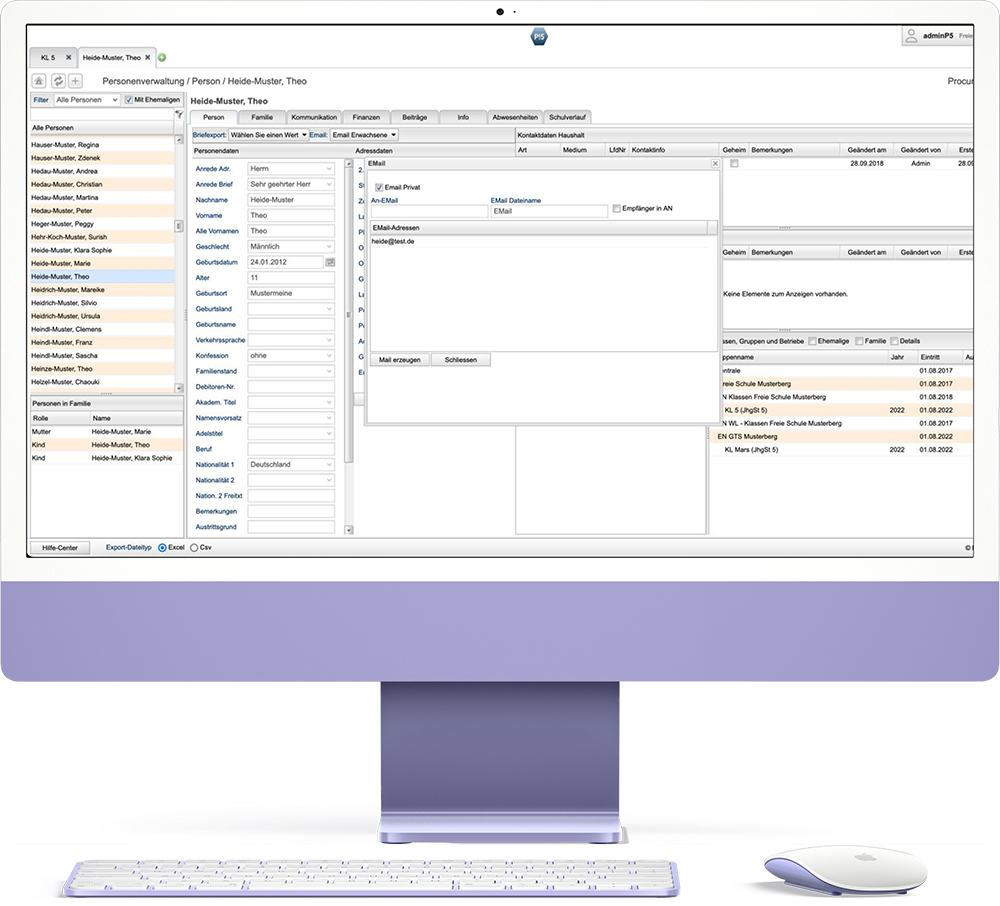The image size is (1000, 906).
Task: Click the home icon in the toolbar
Action: 39,81
